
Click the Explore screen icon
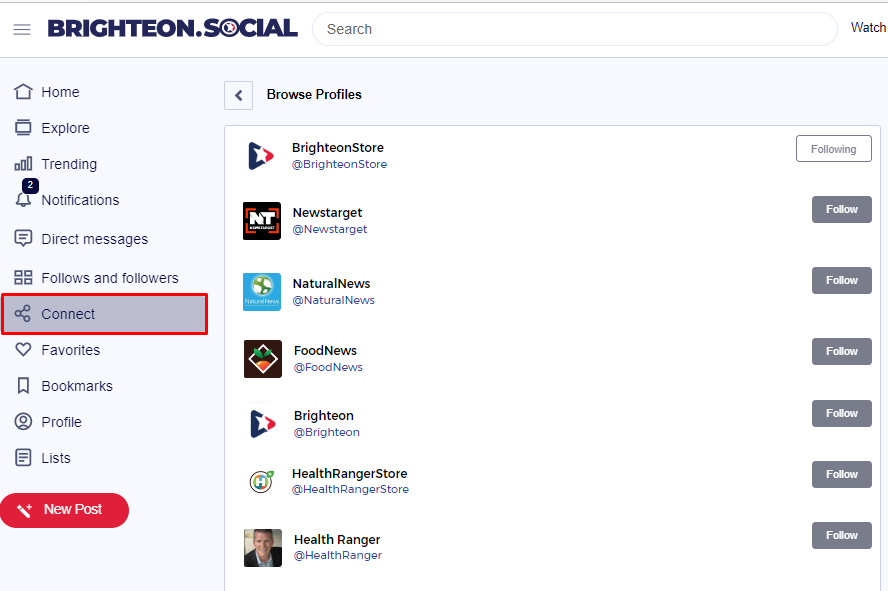click(23, 128)
